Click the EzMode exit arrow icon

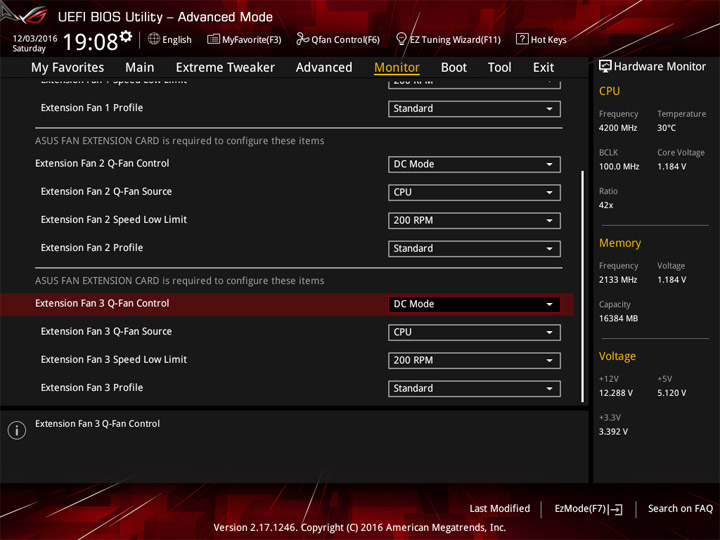616,509
